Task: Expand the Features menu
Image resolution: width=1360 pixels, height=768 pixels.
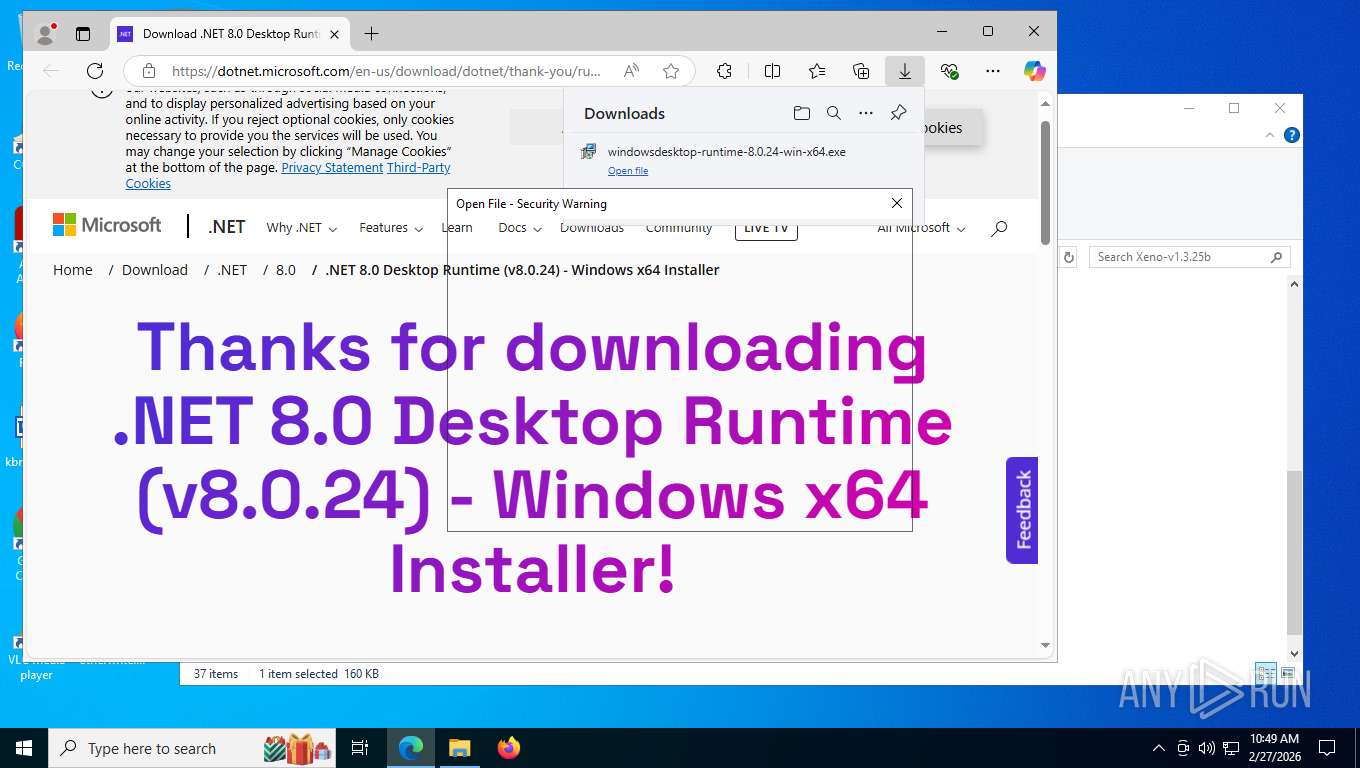Action: pyautogui.click(x=390, y=228)
